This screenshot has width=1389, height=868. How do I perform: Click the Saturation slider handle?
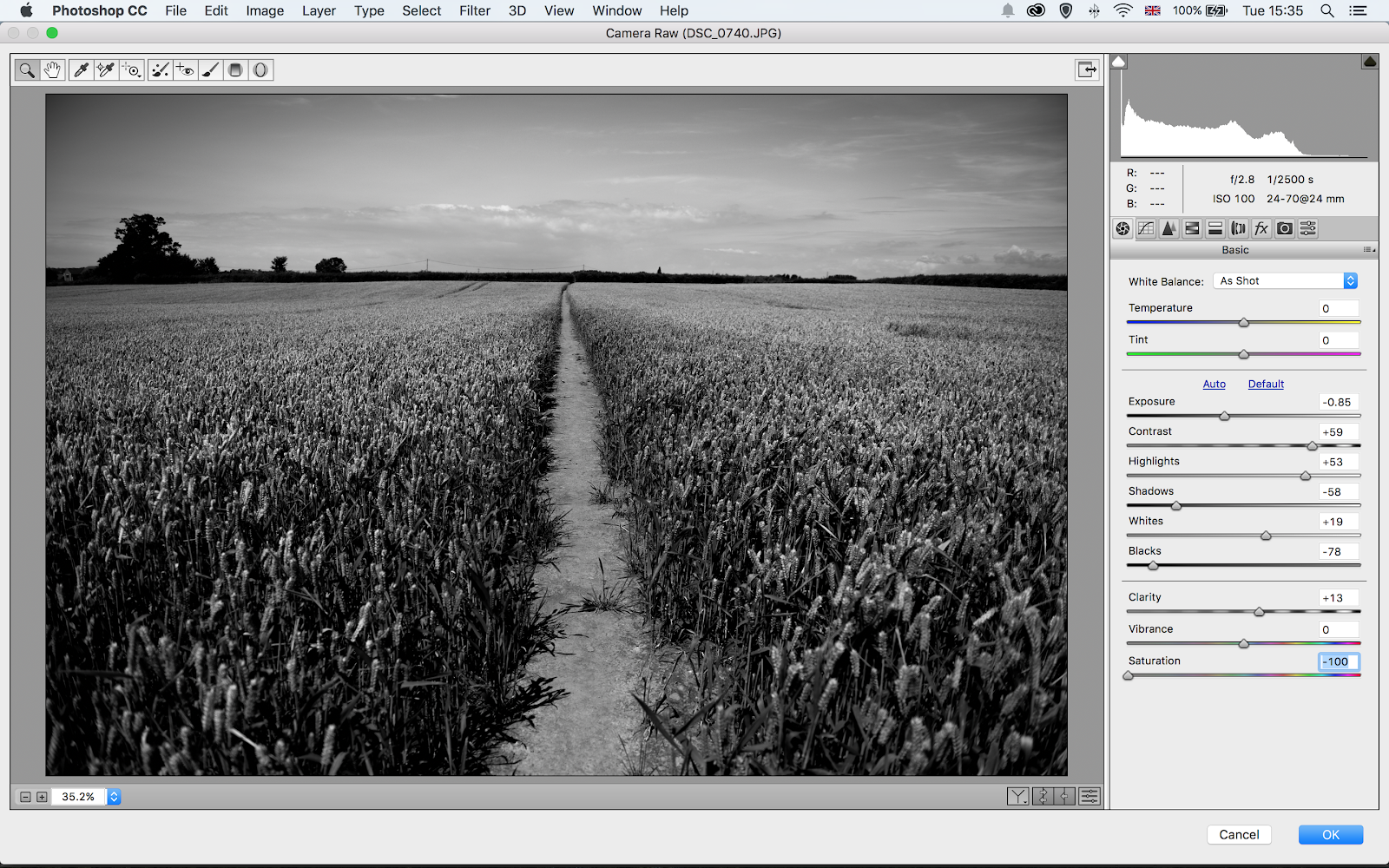pos(1129,675)
